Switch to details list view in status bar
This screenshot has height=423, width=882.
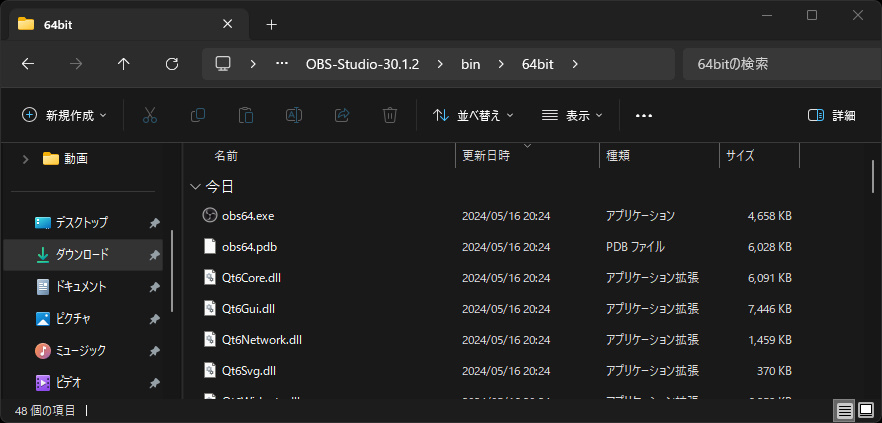tap(844, 411)
